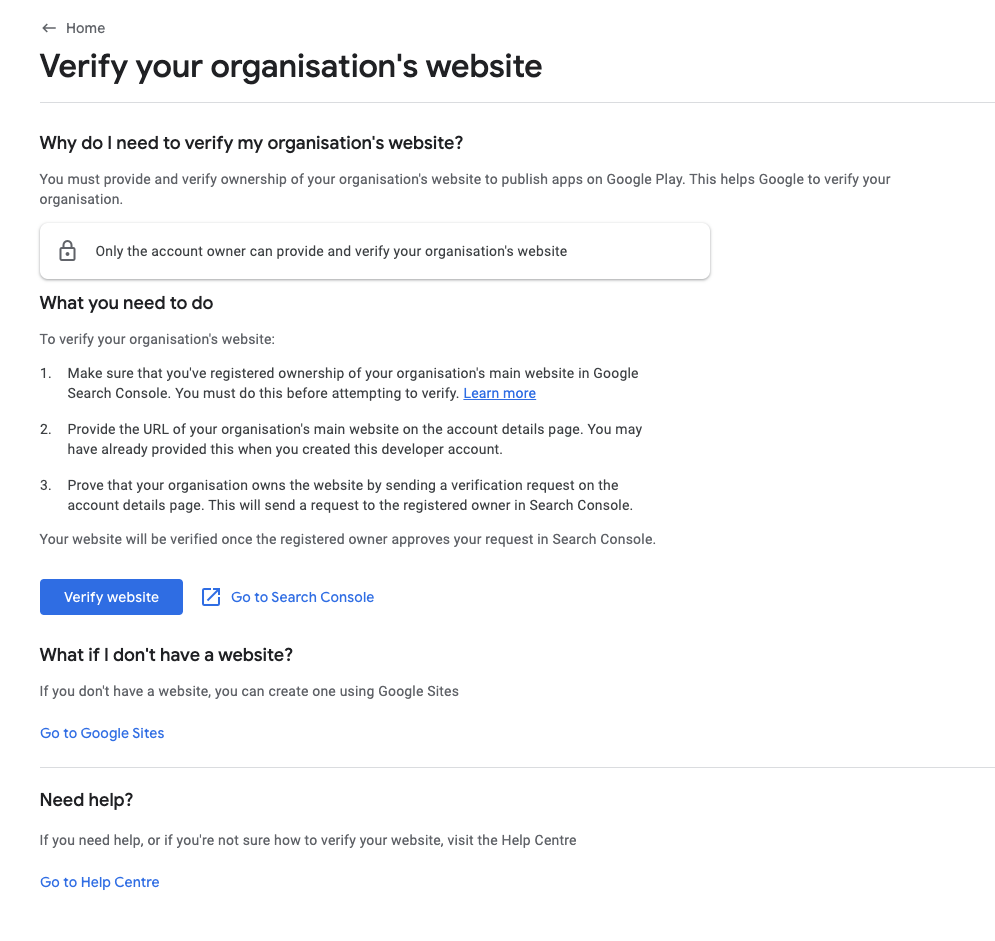Select the 'Only the account owner' notice text
Image resolution: width=995 pixels, height=941 pixels.
click(x=331, y=251)
